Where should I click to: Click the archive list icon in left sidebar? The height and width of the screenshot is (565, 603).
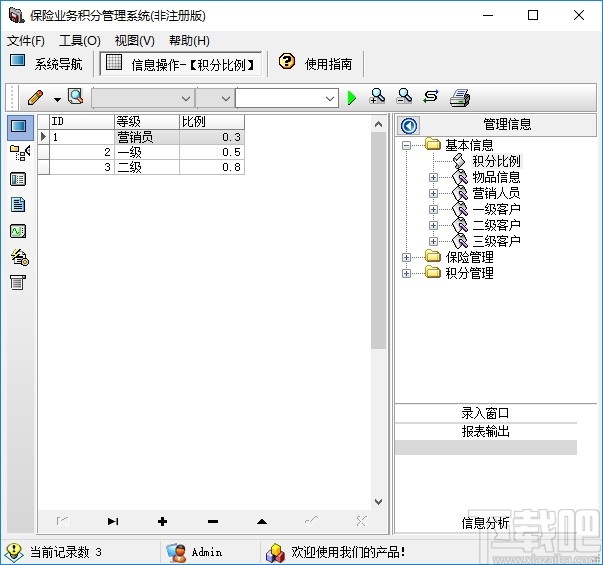click(18, 282)
